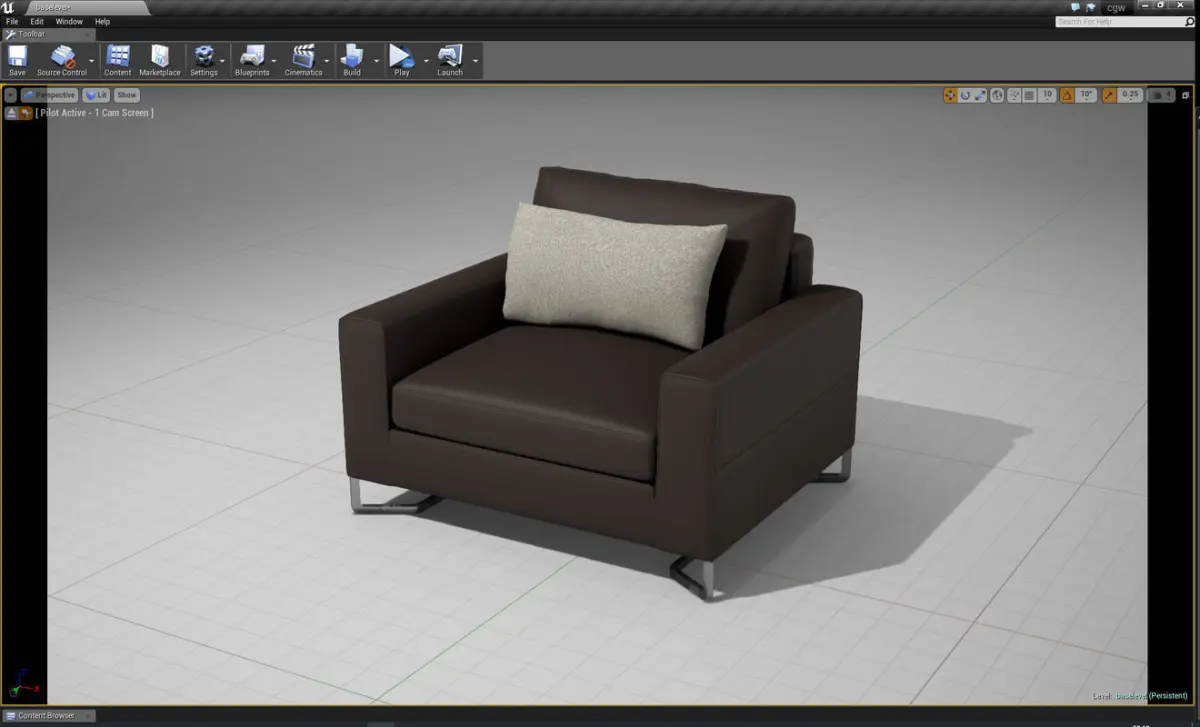The width and height of the screenshot is (1200, 727).
Task: Toggle the world/local coordinate system globe icon
Action: (997, 95)
